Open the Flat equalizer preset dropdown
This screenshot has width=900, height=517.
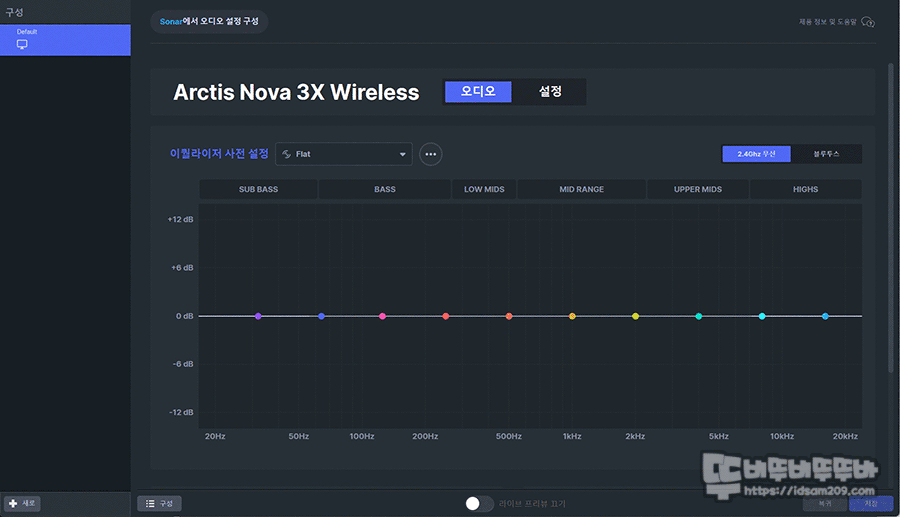(344, 154)
